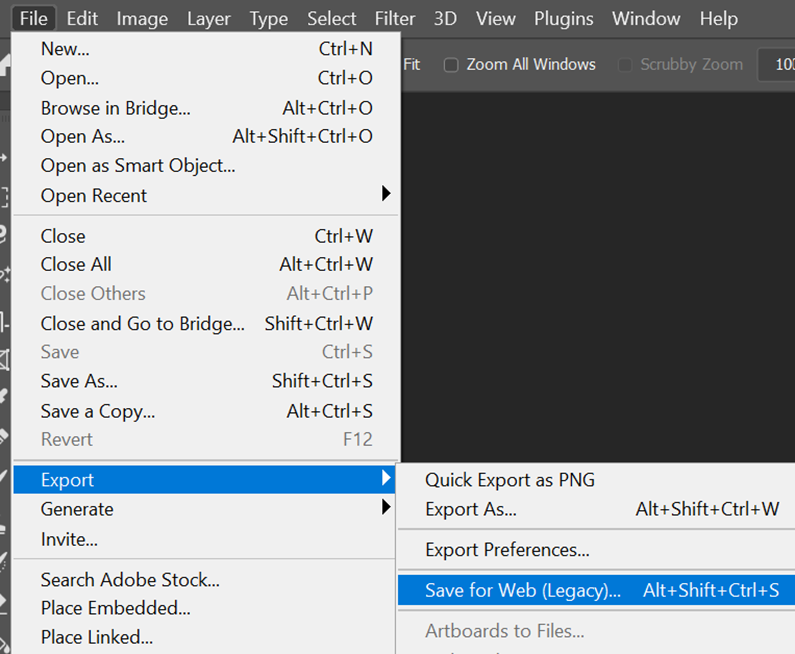Open the Export As dialog
The width and height of the screenshot is (795, 654).
tap(471, 509)
